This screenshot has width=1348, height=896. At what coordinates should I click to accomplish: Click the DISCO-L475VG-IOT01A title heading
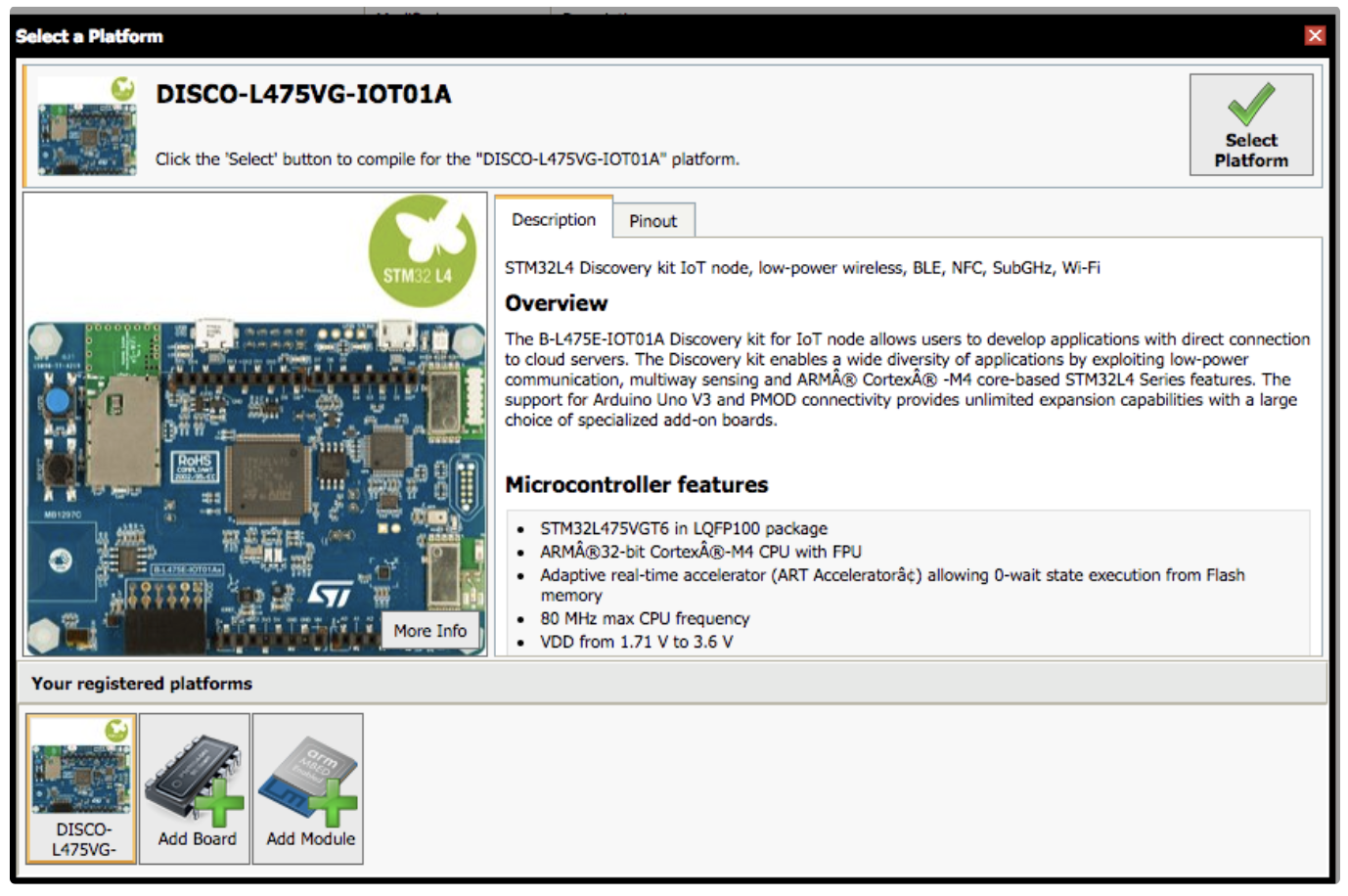click(303, 94)
